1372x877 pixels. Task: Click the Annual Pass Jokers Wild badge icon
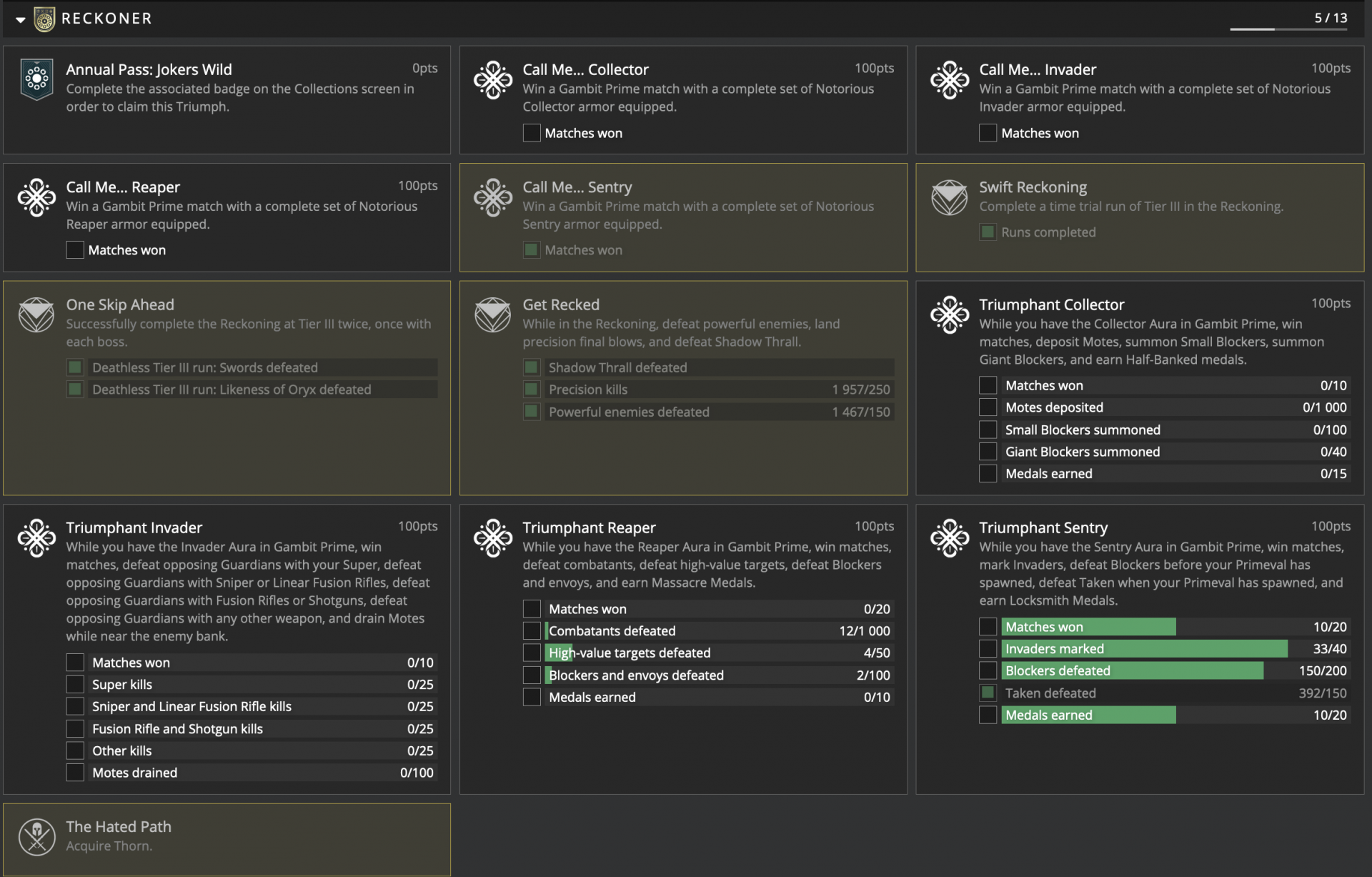(36, 79)
